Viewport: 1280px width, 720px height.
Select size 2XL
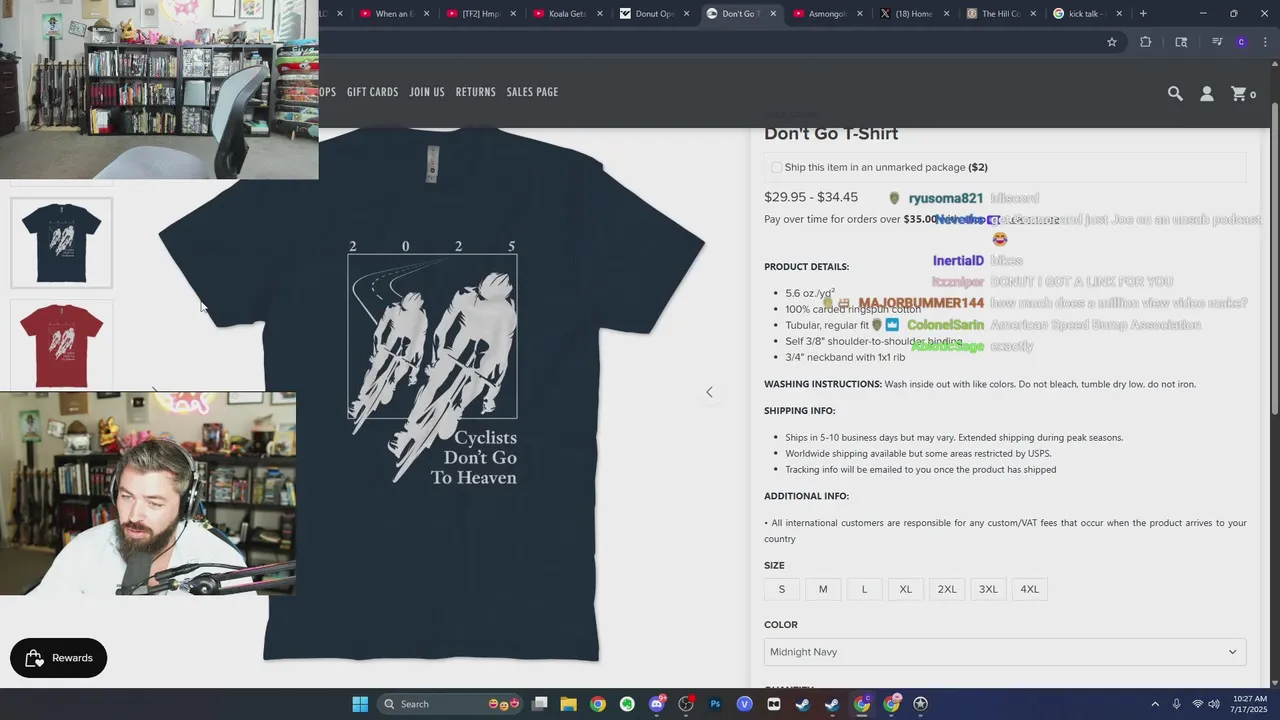[x=947, y=589]
